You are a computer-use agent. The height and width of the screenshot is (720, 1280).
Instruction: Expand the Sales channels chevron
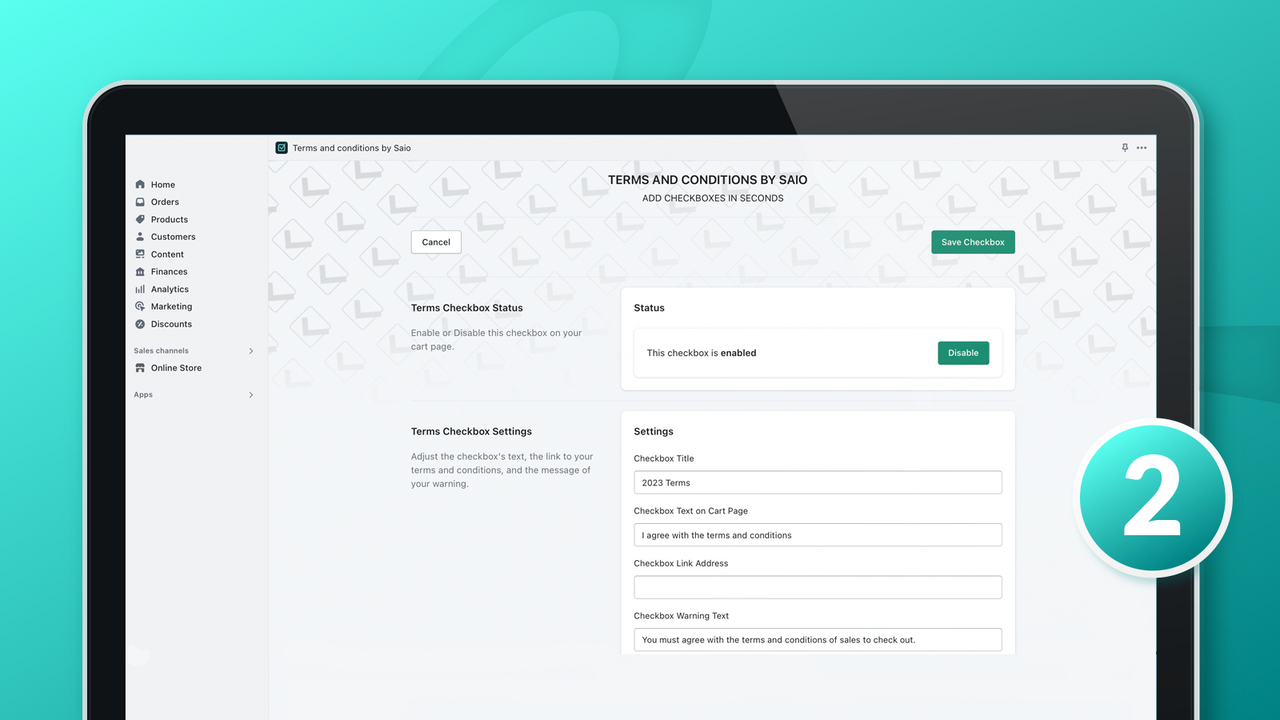pos(251,351)
